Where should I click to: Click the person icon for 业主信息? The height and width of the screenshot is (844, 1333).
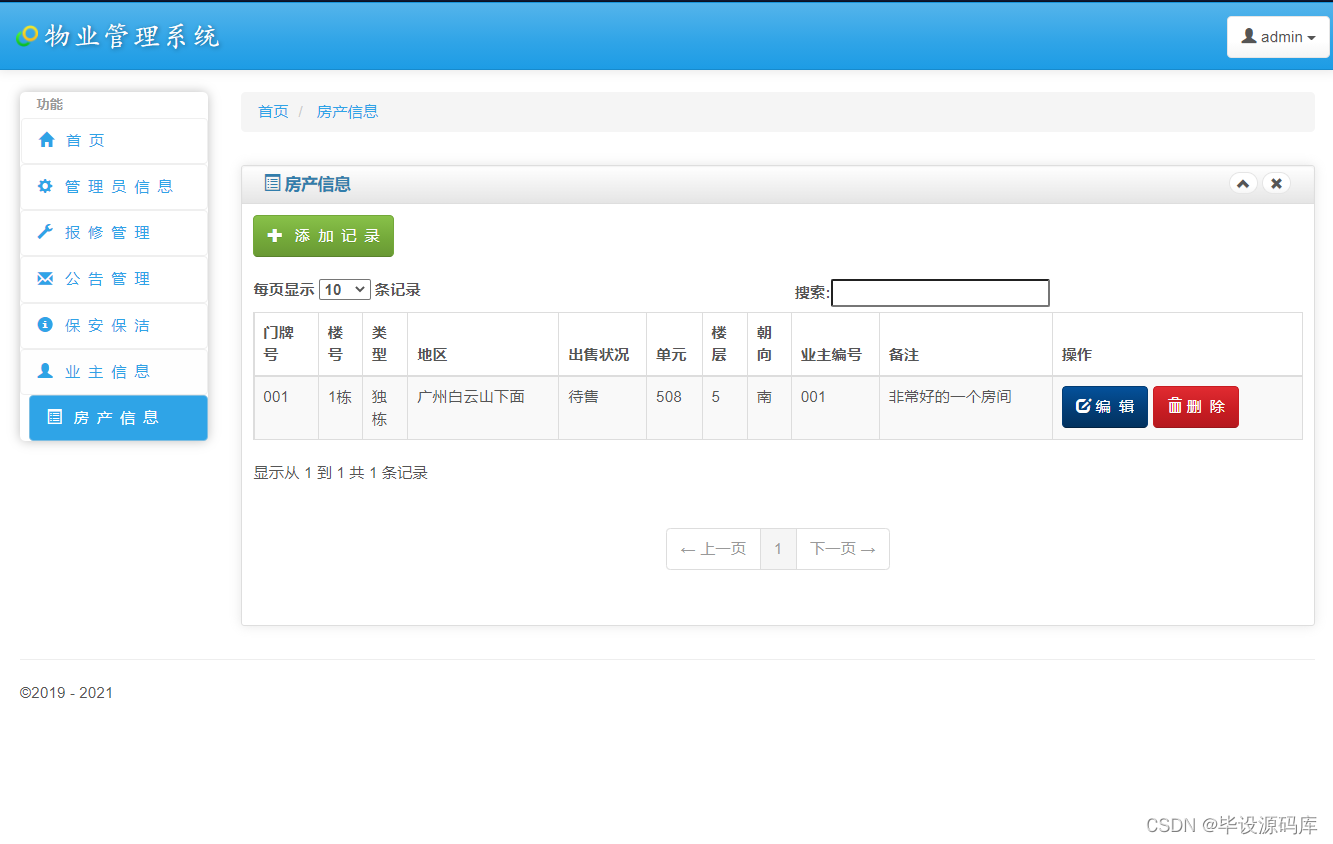point(45,371)
